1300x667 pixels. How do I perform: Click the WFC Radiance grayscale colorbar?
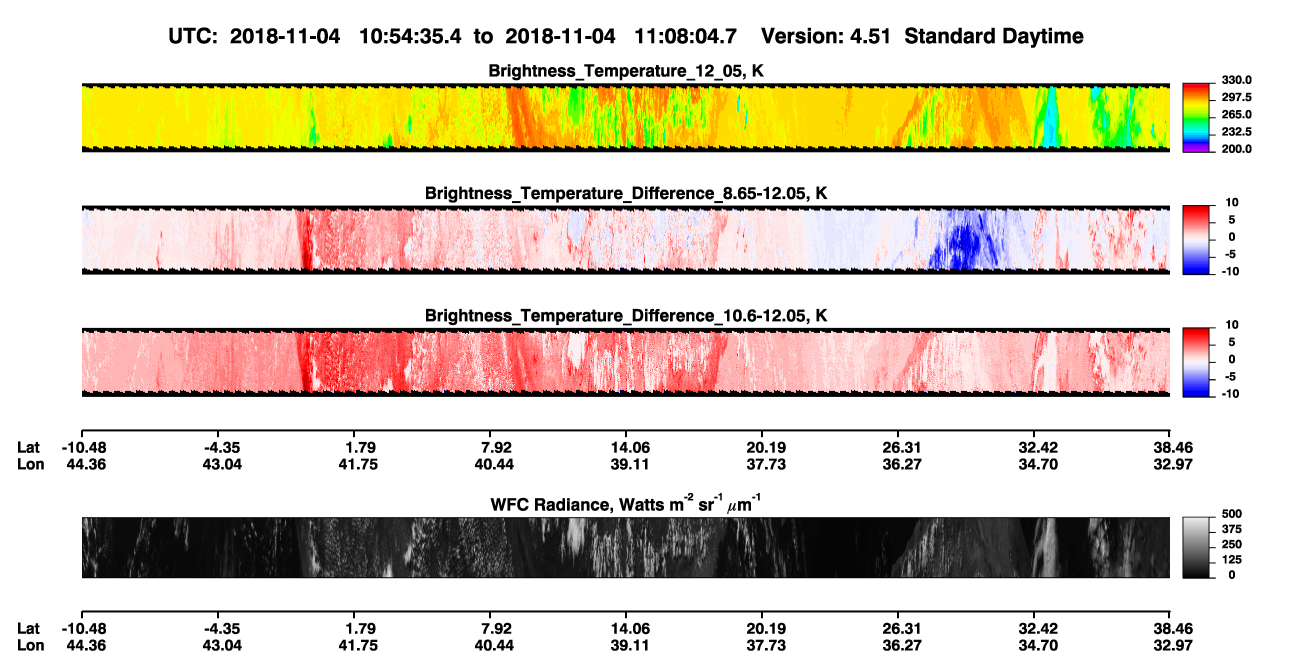[x=1196, y=546]
